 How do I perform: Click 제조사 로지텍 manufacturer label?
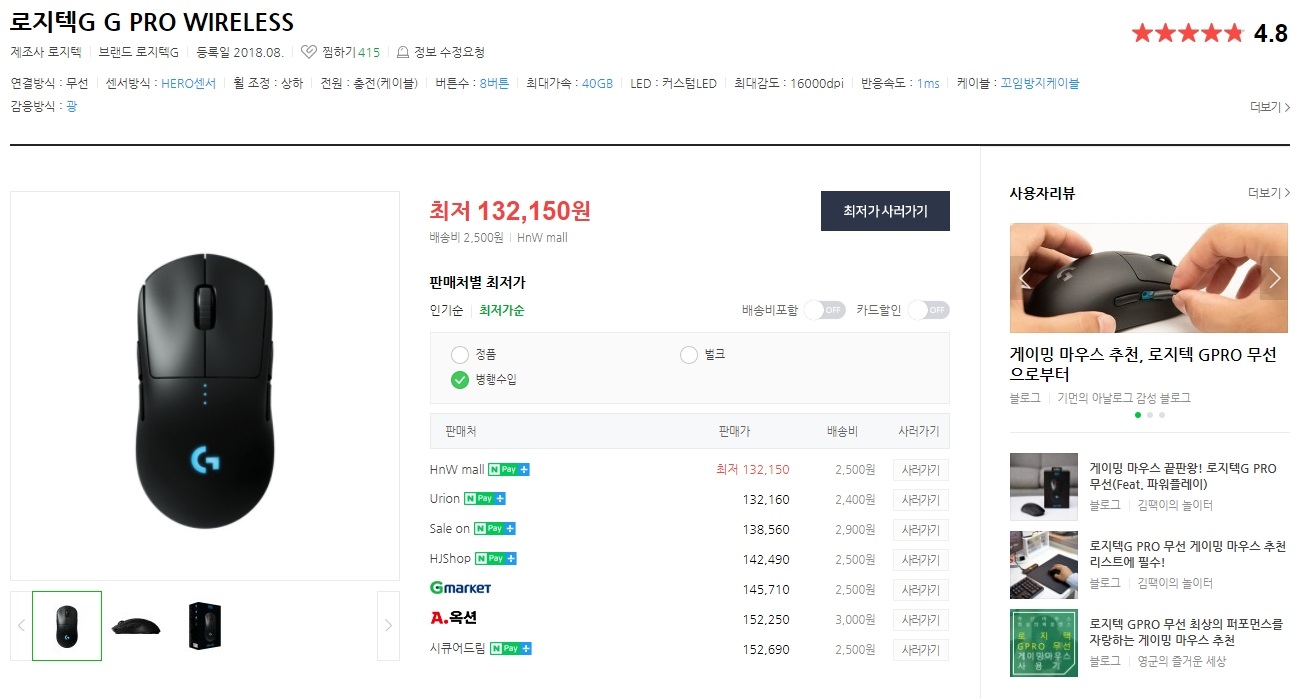pyautogui.click(x=46, y=52)
